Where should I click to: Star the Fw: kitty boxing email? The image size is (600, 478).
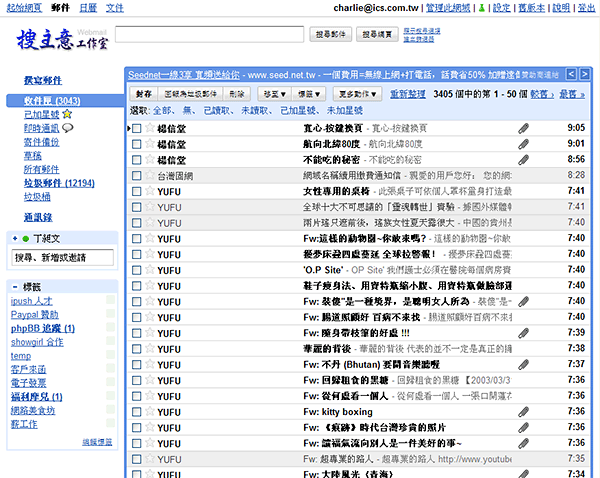coord(150,411)
